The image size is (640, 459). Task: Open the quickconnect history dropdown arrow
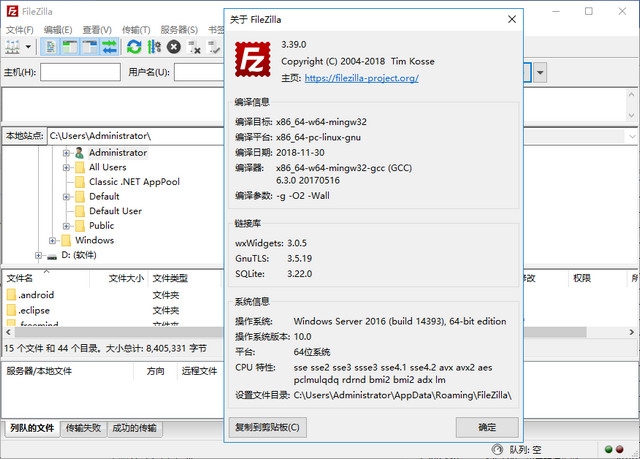tap(540, 73)
